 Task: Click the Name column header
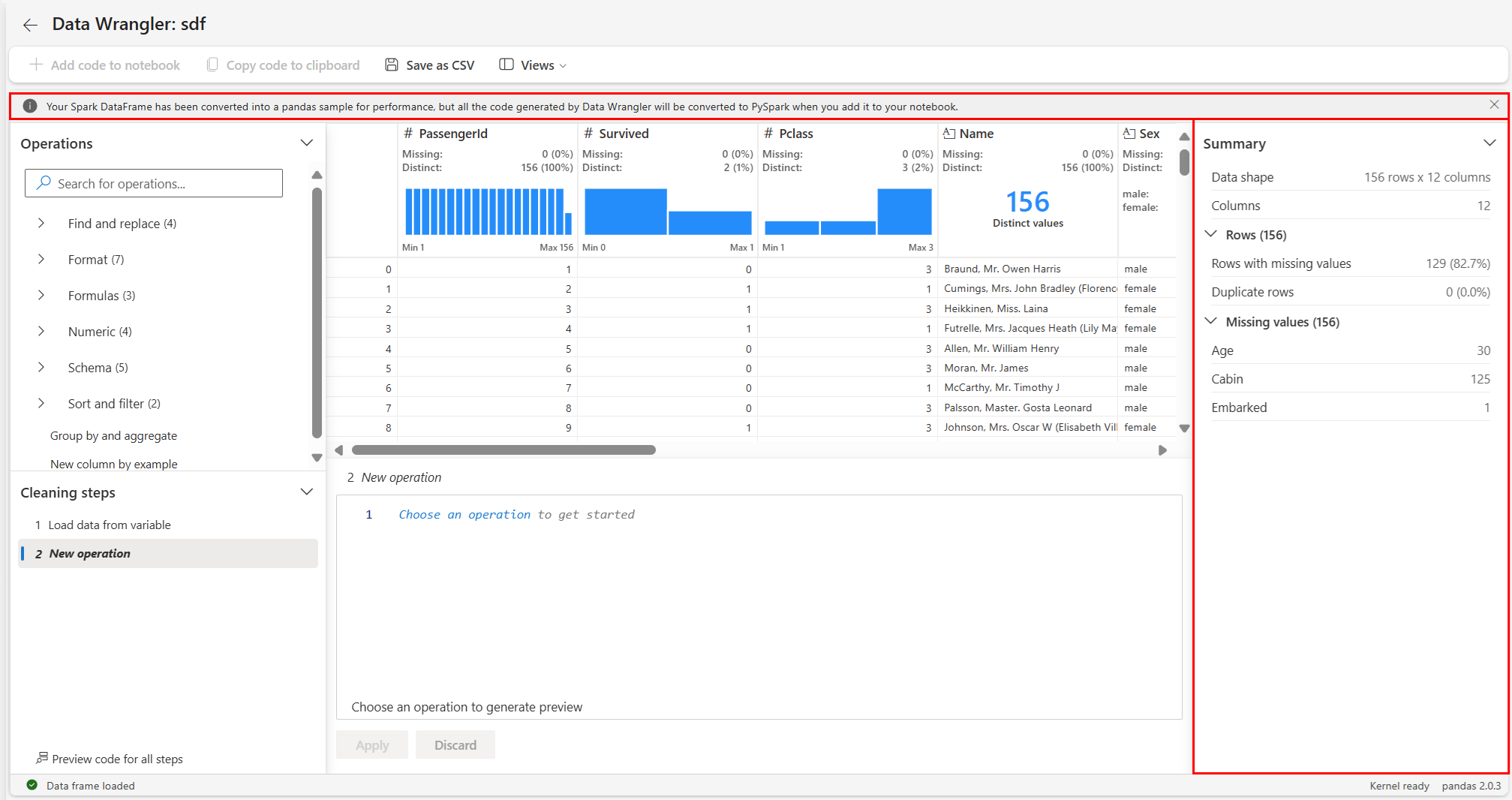[976, 133]
